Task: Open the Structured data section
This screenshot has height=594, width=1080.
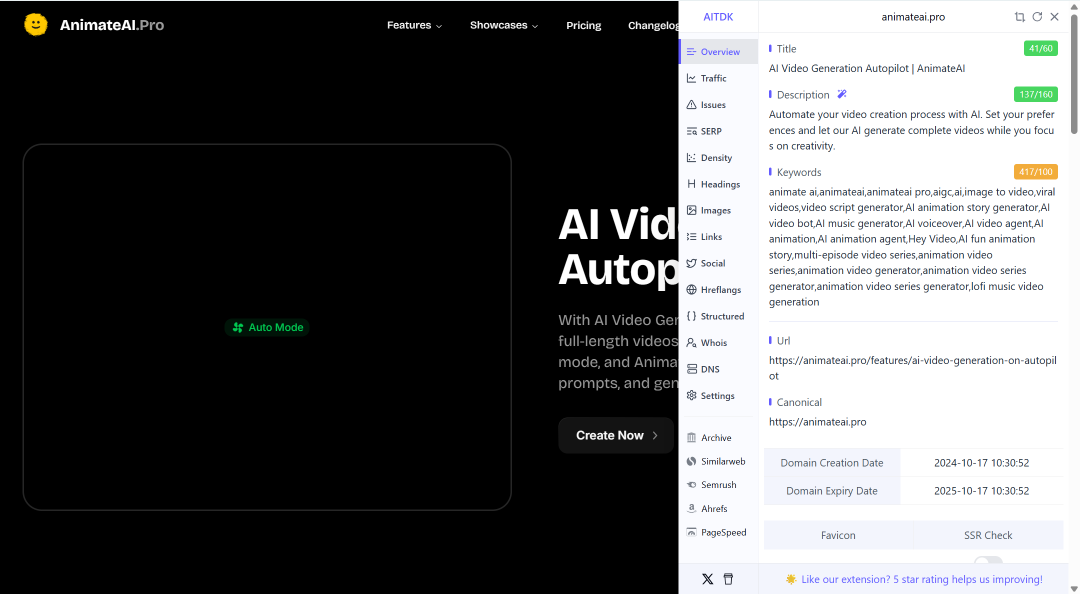Action: tap(718, 316)
